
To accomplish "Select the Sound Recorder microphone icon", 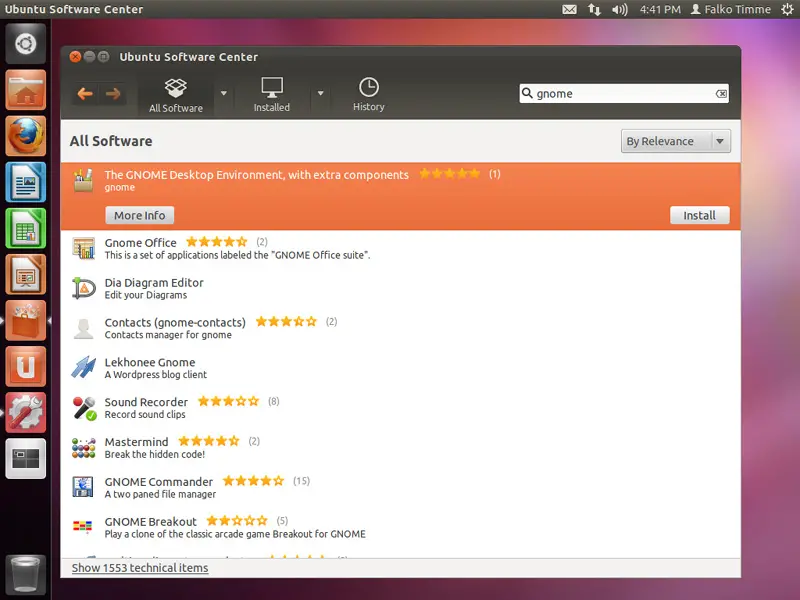I will tap(84, 408).
